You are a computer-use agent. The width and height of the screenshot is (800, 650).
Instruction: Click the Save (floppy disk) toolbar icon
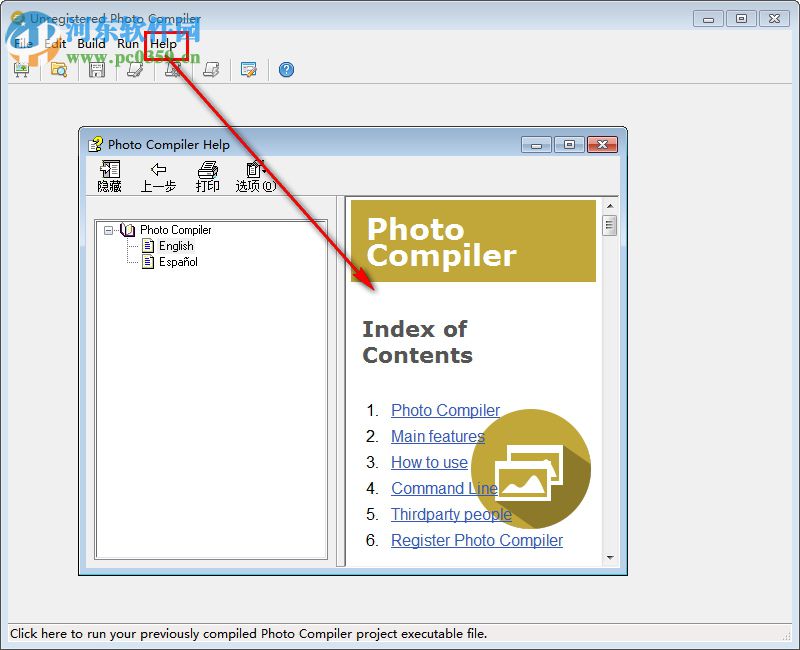pos(96,70)
